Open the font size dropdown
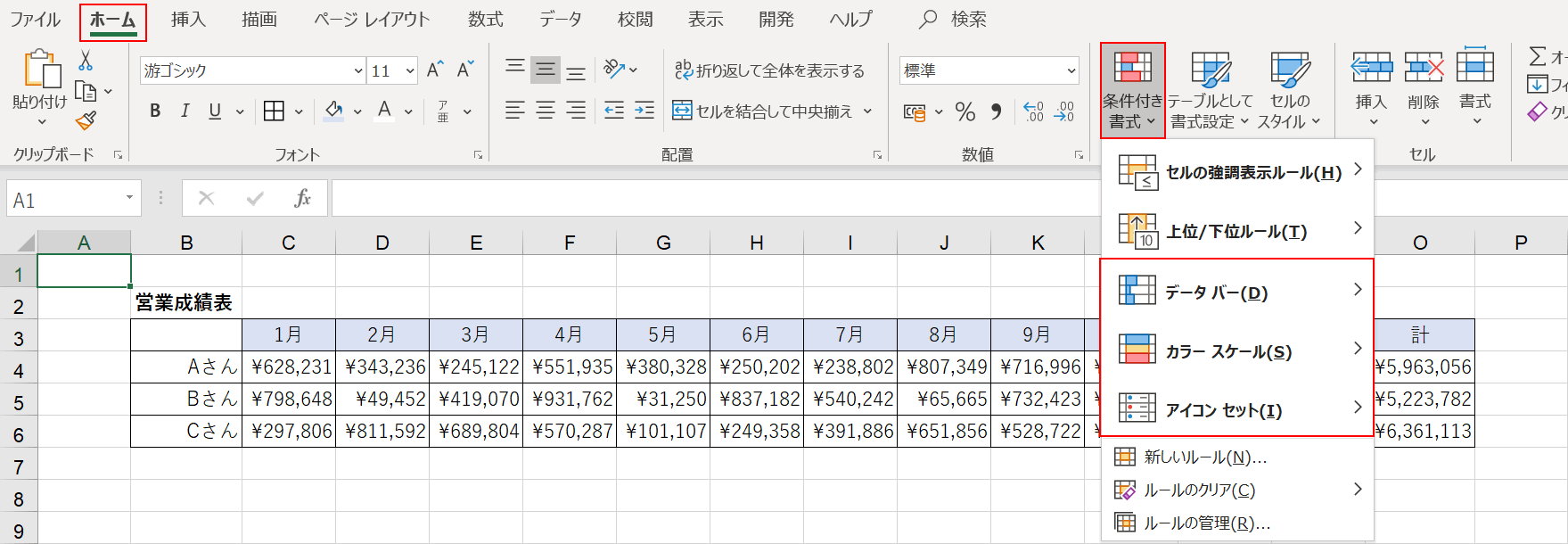The width and height of the screenshot is (1568, 544). click(410, 71)
